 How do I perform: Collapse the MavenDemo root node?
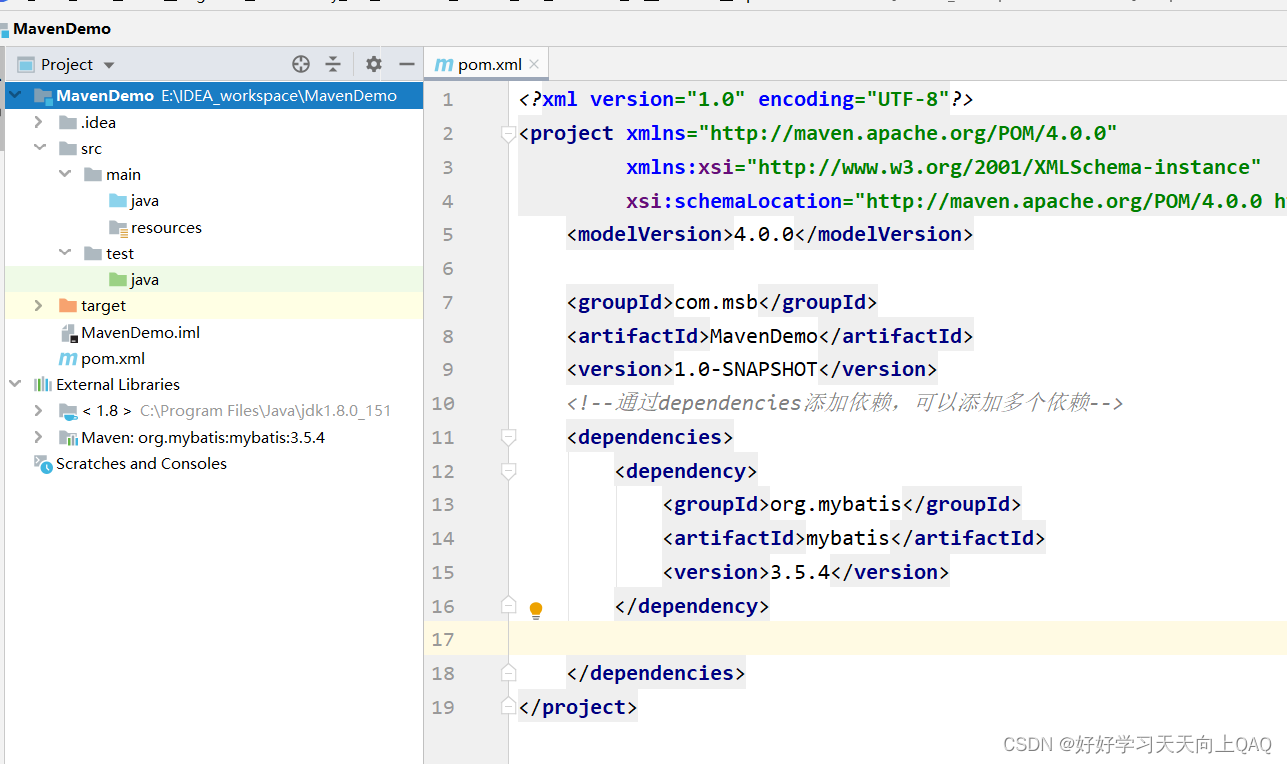pos(15,96)
